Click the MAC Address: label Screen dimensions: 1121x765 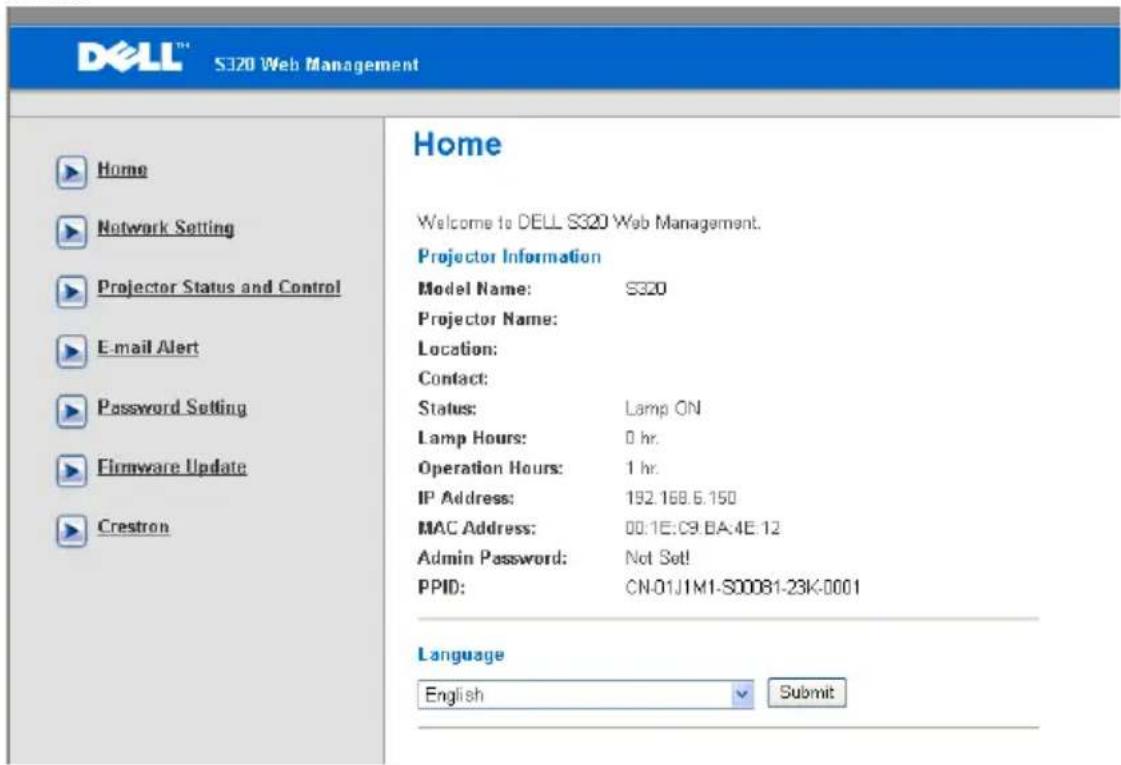[477, 528]
